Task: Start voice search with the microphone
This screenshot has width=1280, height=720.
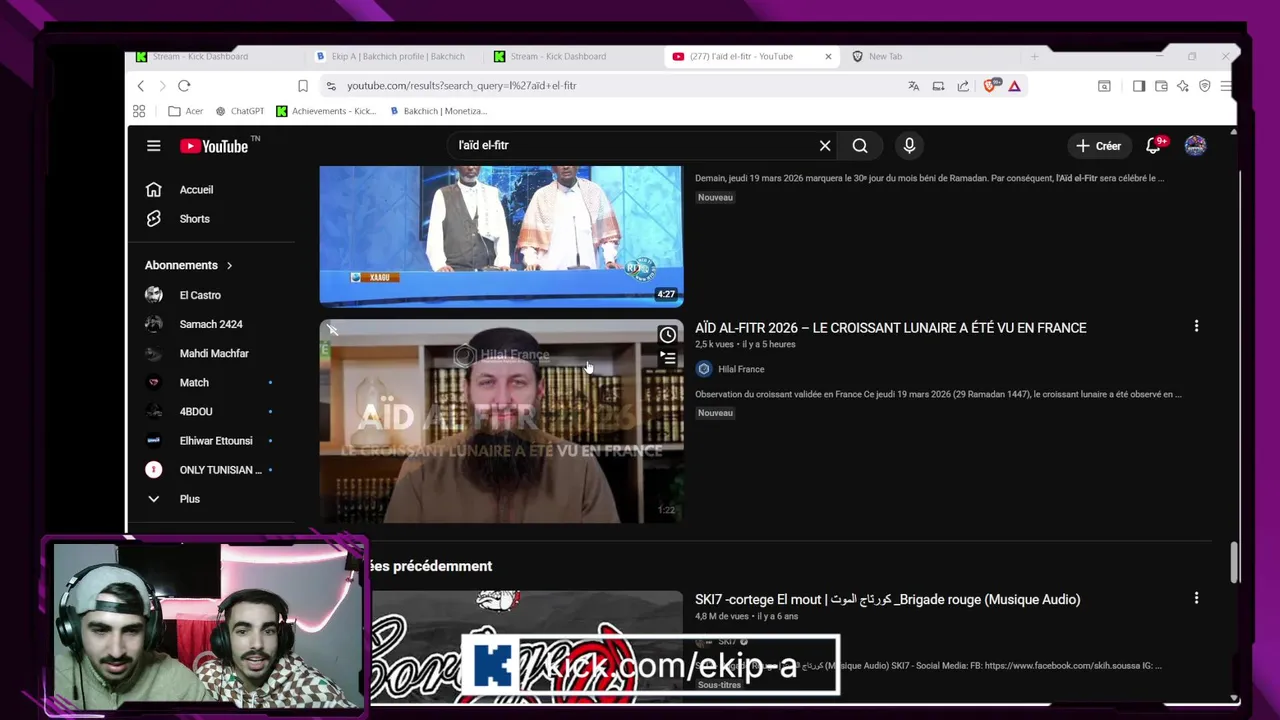Action: (909, 145)
